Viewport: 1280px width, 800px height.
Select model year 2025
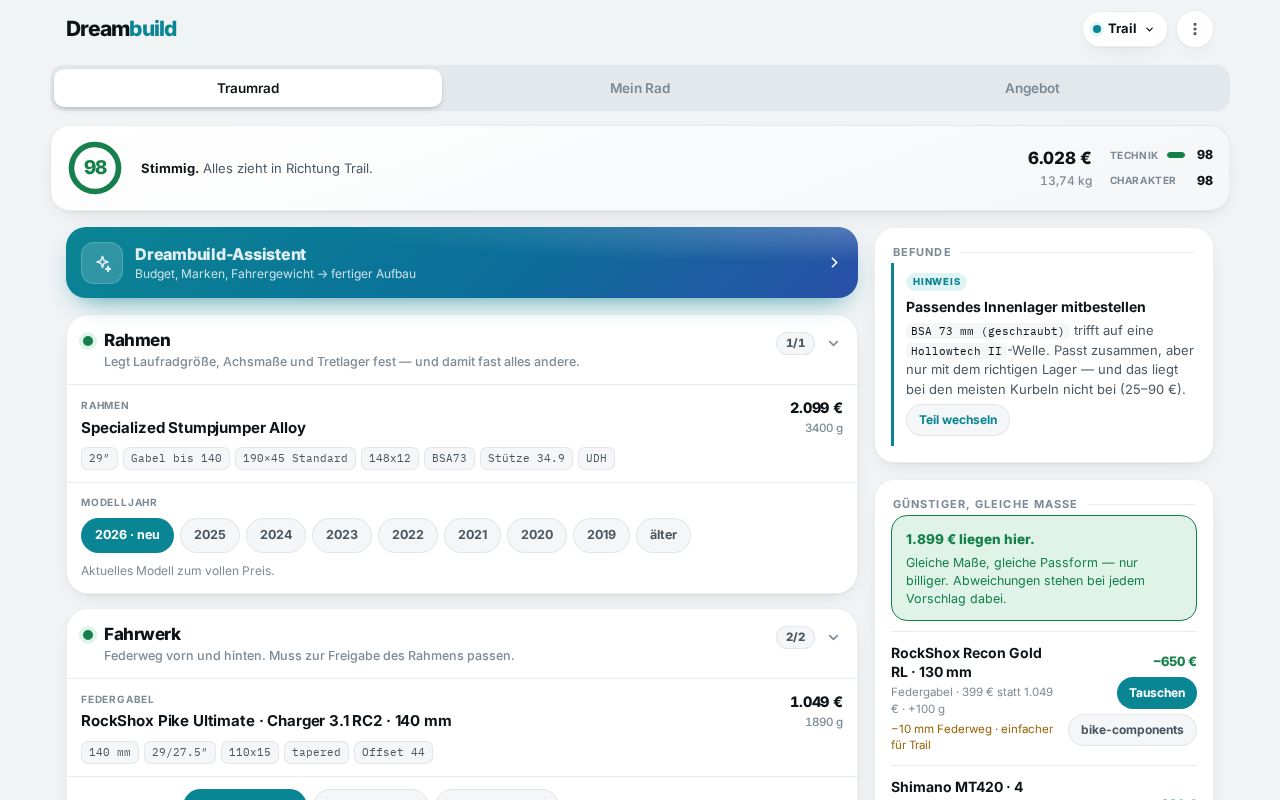(x=210, y=535)
